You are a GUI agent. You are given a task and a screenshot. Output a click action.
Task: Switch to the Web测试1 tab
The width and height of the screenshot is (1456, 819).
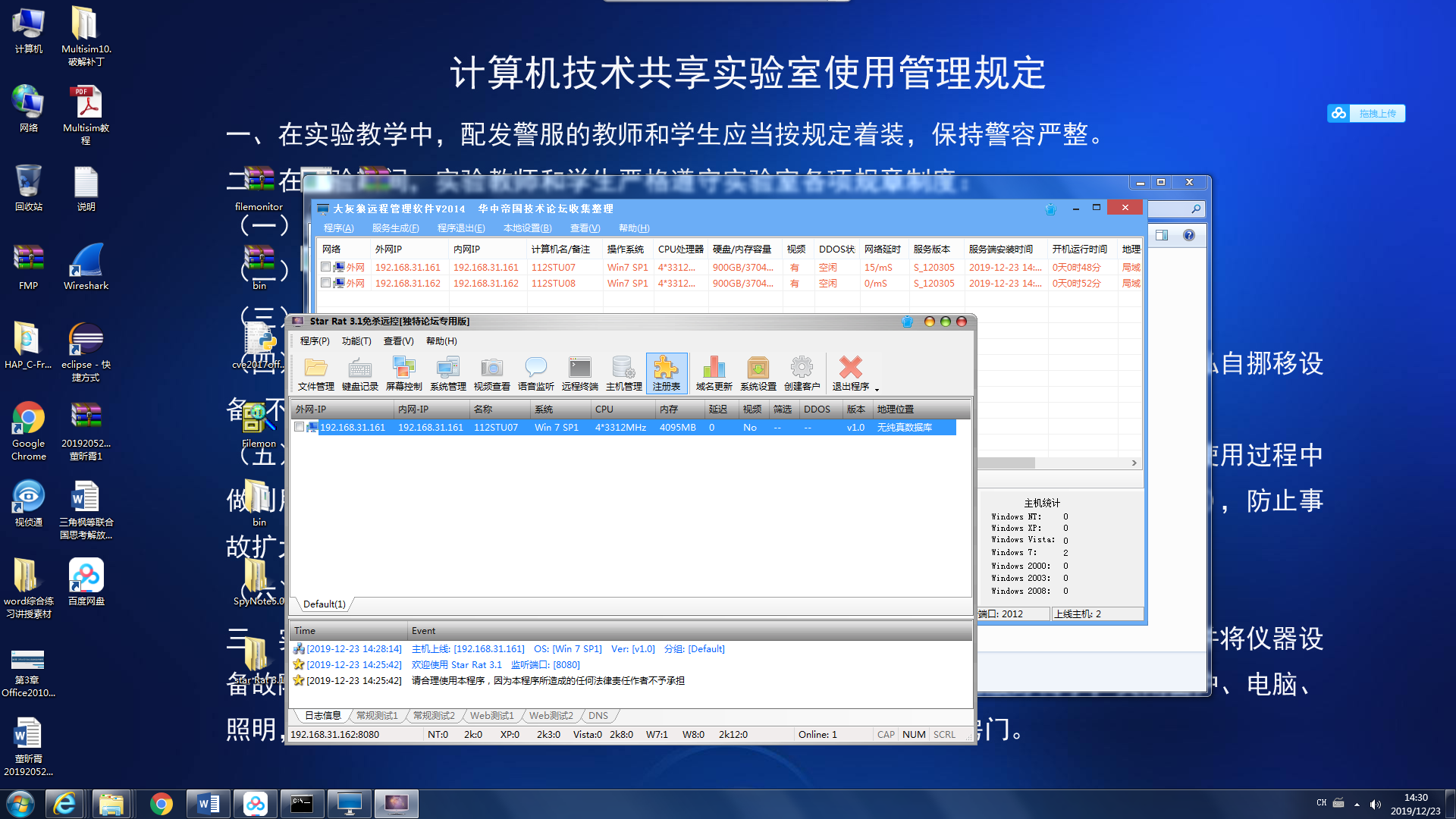click(491, 715)
